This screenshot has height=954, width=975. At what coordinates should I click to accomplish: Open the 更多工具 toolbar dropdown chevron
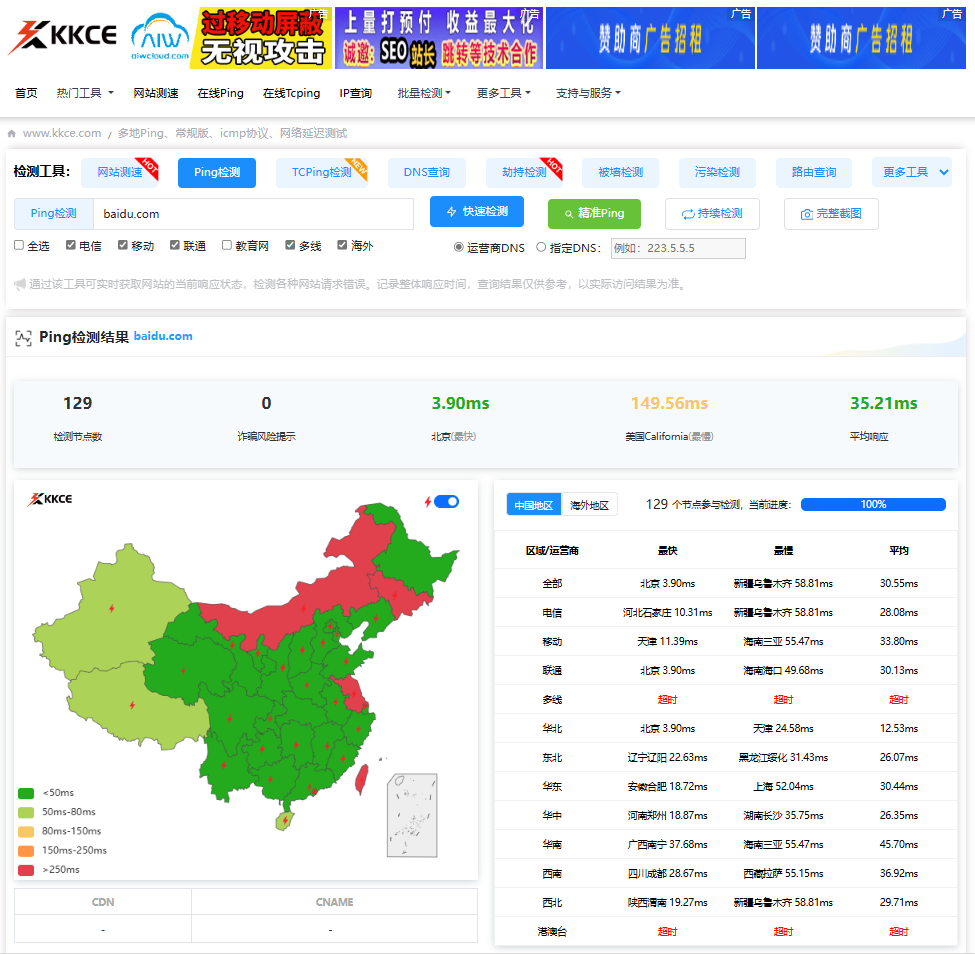pos(944,172)
